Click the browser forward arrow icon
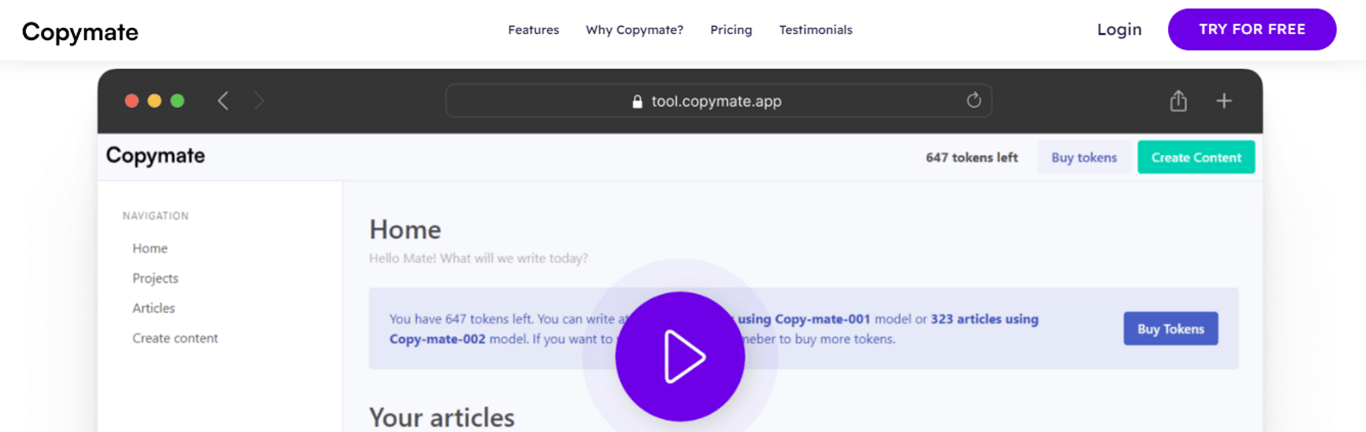The width and height of the screenshot is (1366, 432). coord(259,100)
